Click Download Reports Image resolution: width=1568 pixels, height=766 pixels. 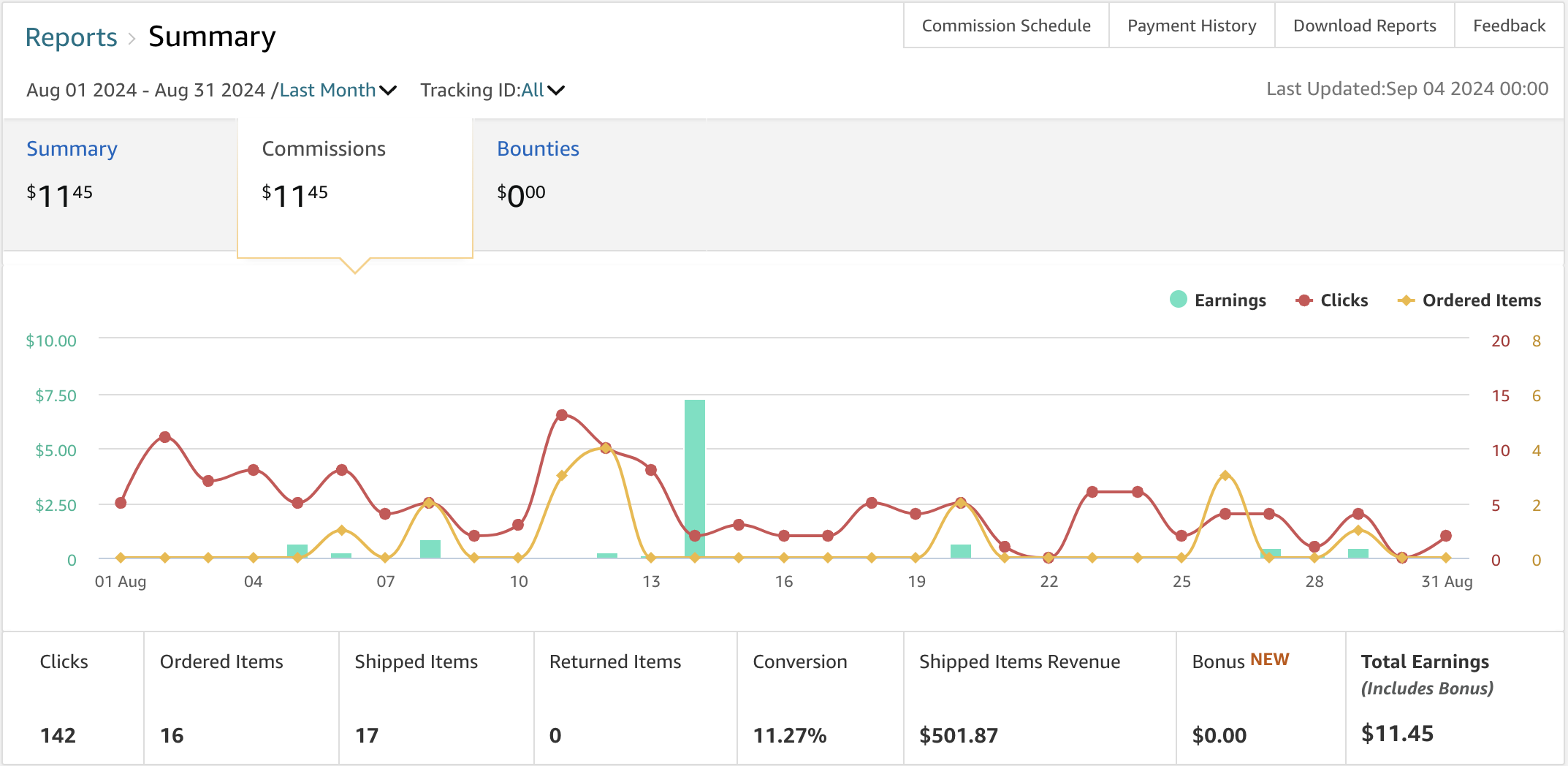[1364, 26]
